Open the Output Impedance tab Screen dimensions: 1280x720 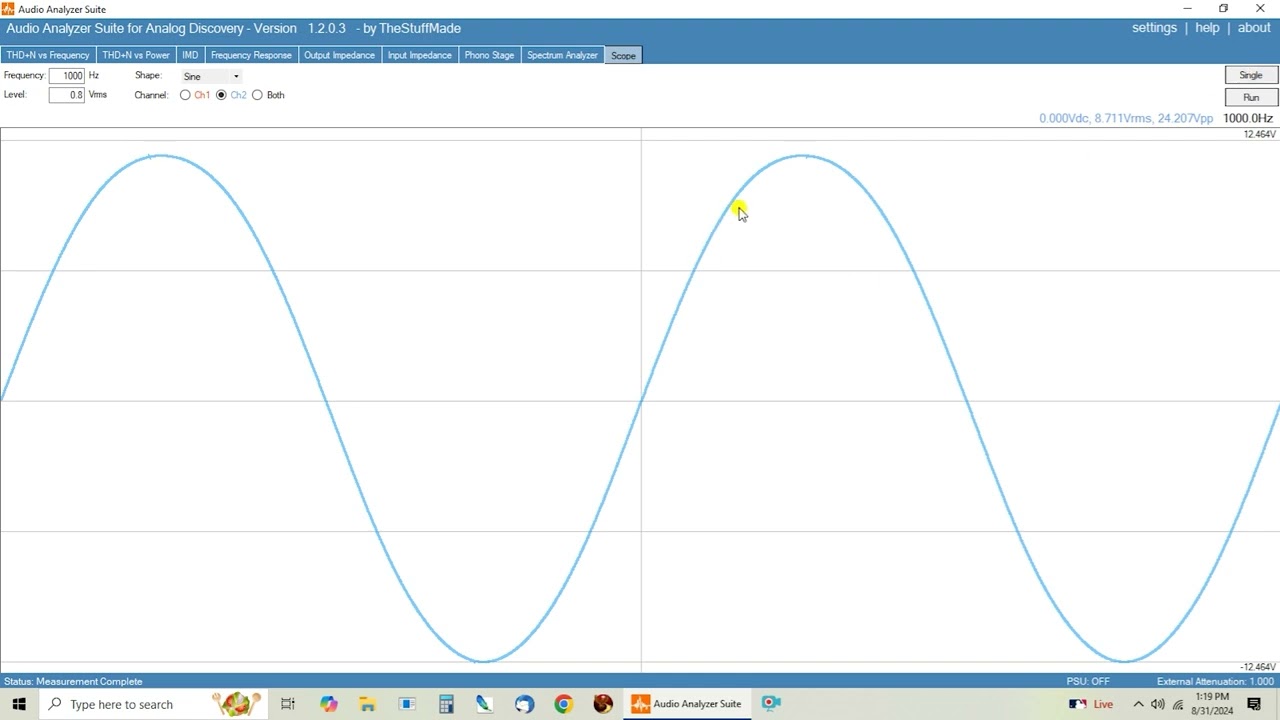point(339,55)
